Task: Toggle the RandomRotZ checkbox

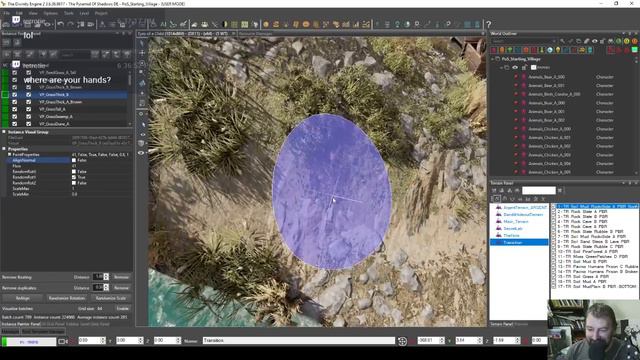Action: (x=74, y=183)
